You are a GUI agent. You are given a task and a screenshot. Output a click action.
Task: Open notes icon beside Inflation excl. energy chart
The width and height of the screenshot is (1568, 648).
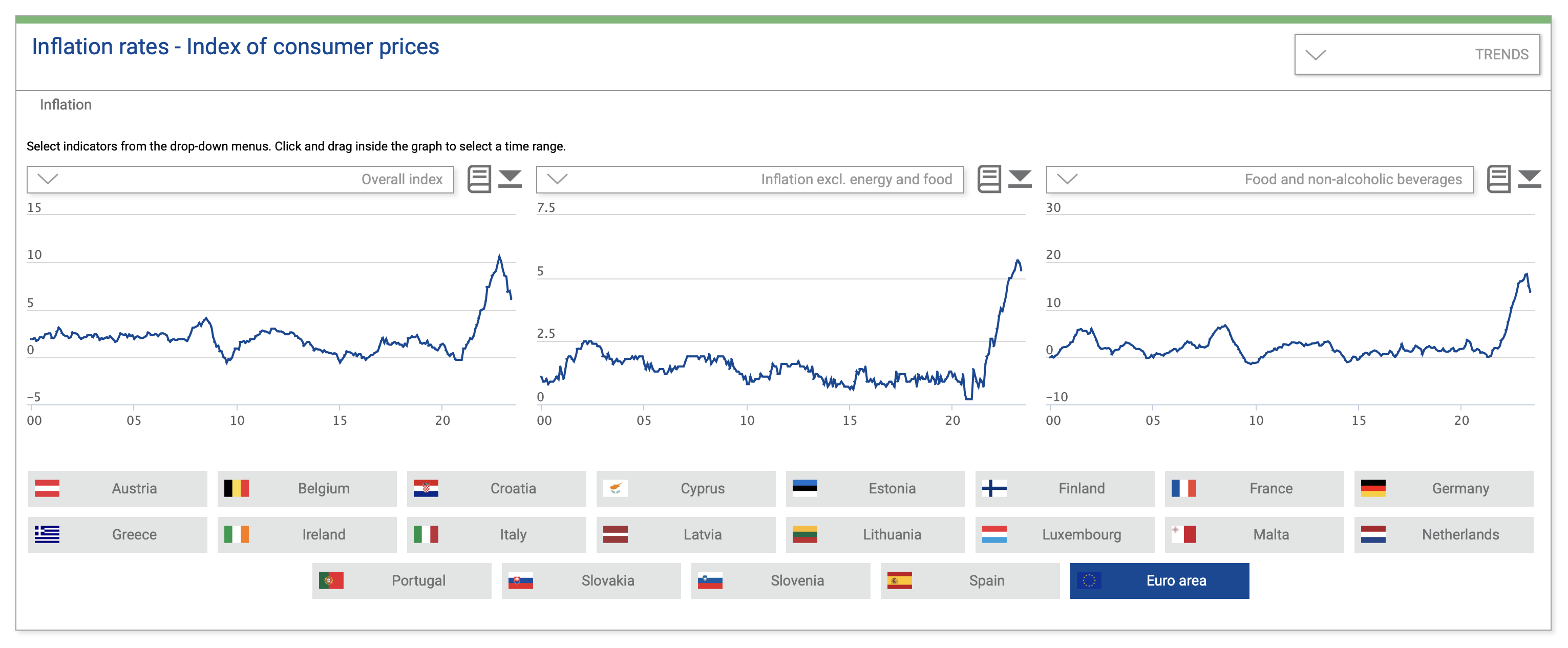989,180
